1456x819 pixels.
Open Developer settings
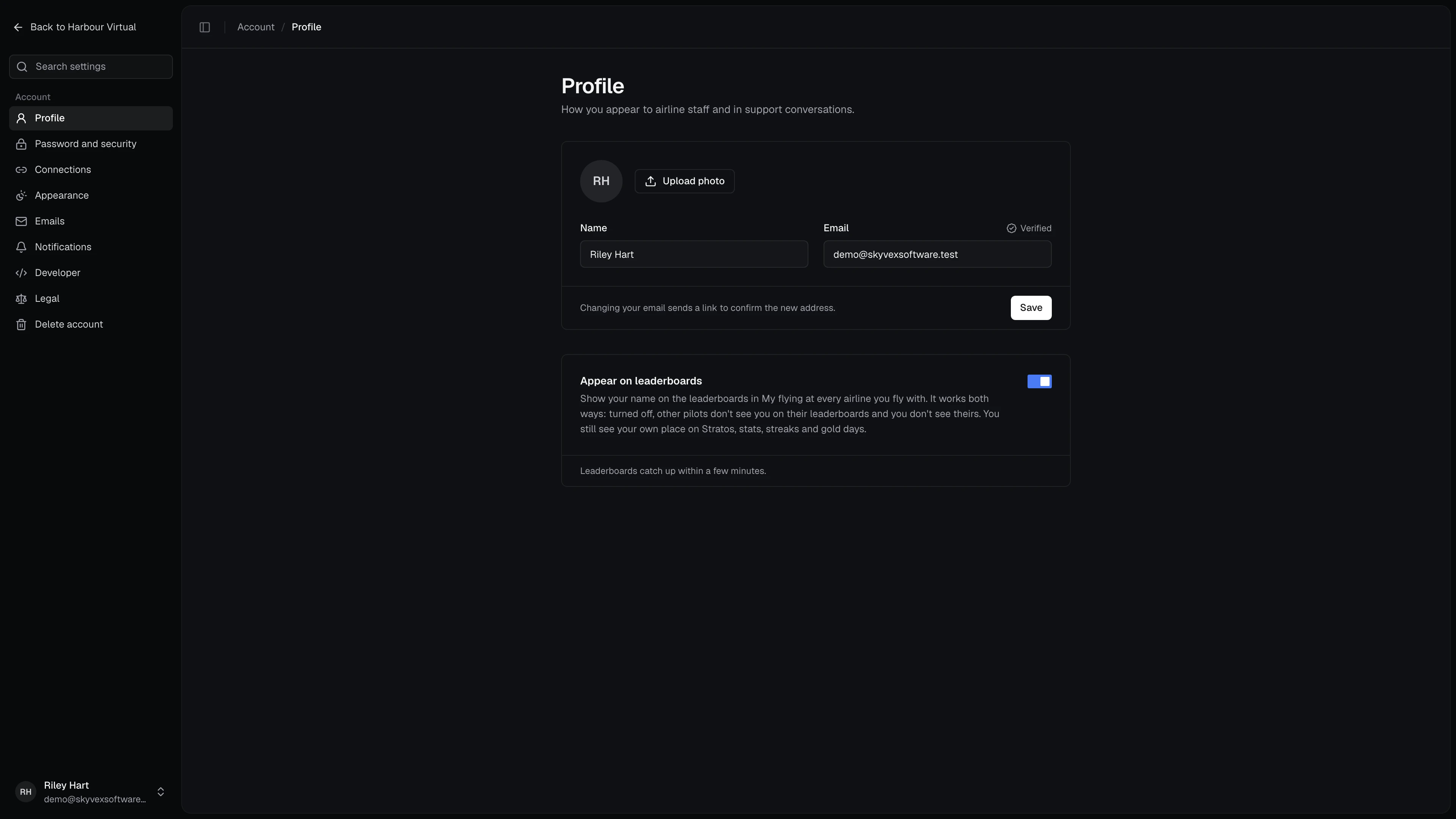point(91,273)
